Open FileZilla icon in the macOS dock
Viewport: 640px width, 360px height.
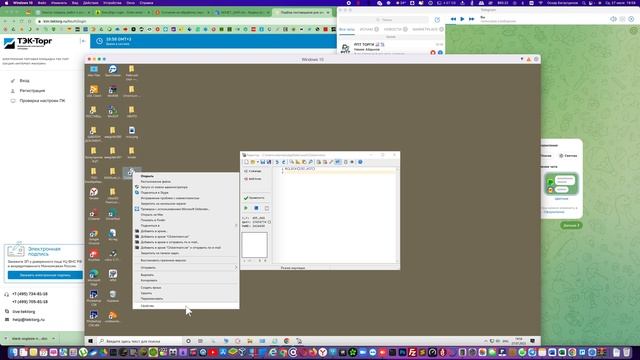[413, 352]
